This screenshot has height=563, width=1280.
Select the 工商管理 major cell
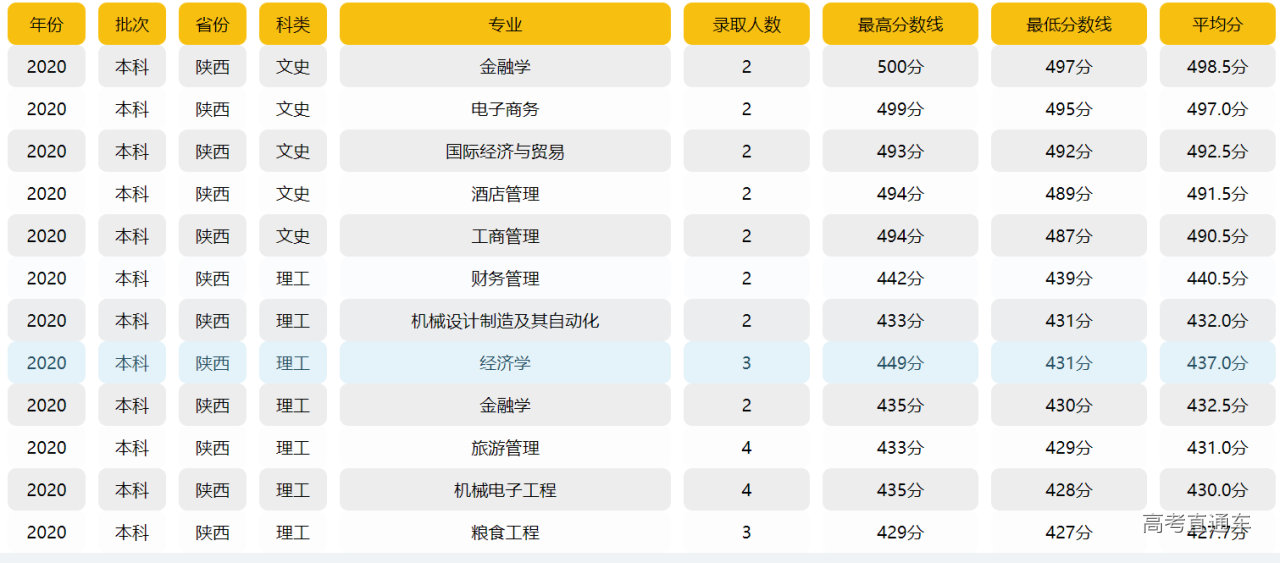tap(505, 236)
